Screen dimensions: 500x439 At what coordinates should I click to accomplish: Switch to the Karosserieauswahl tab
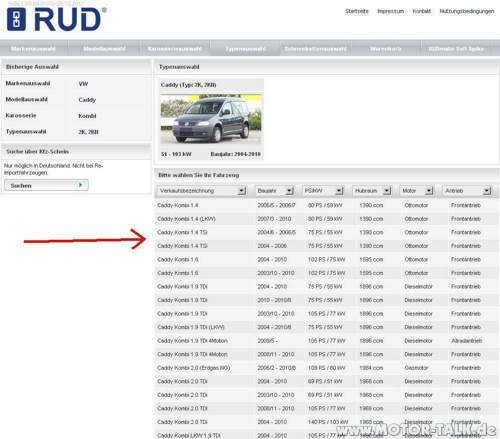click(x=175, y=49)
